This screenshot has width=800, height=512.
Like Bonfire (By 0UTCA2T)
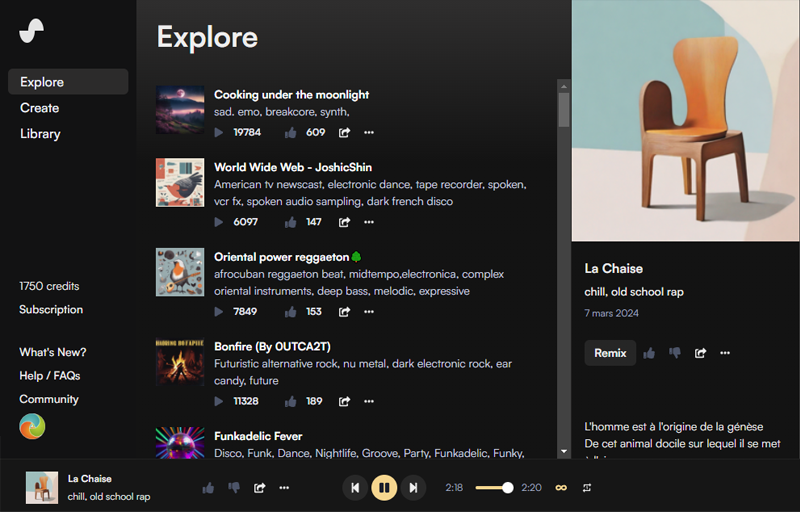pos(291,401)
